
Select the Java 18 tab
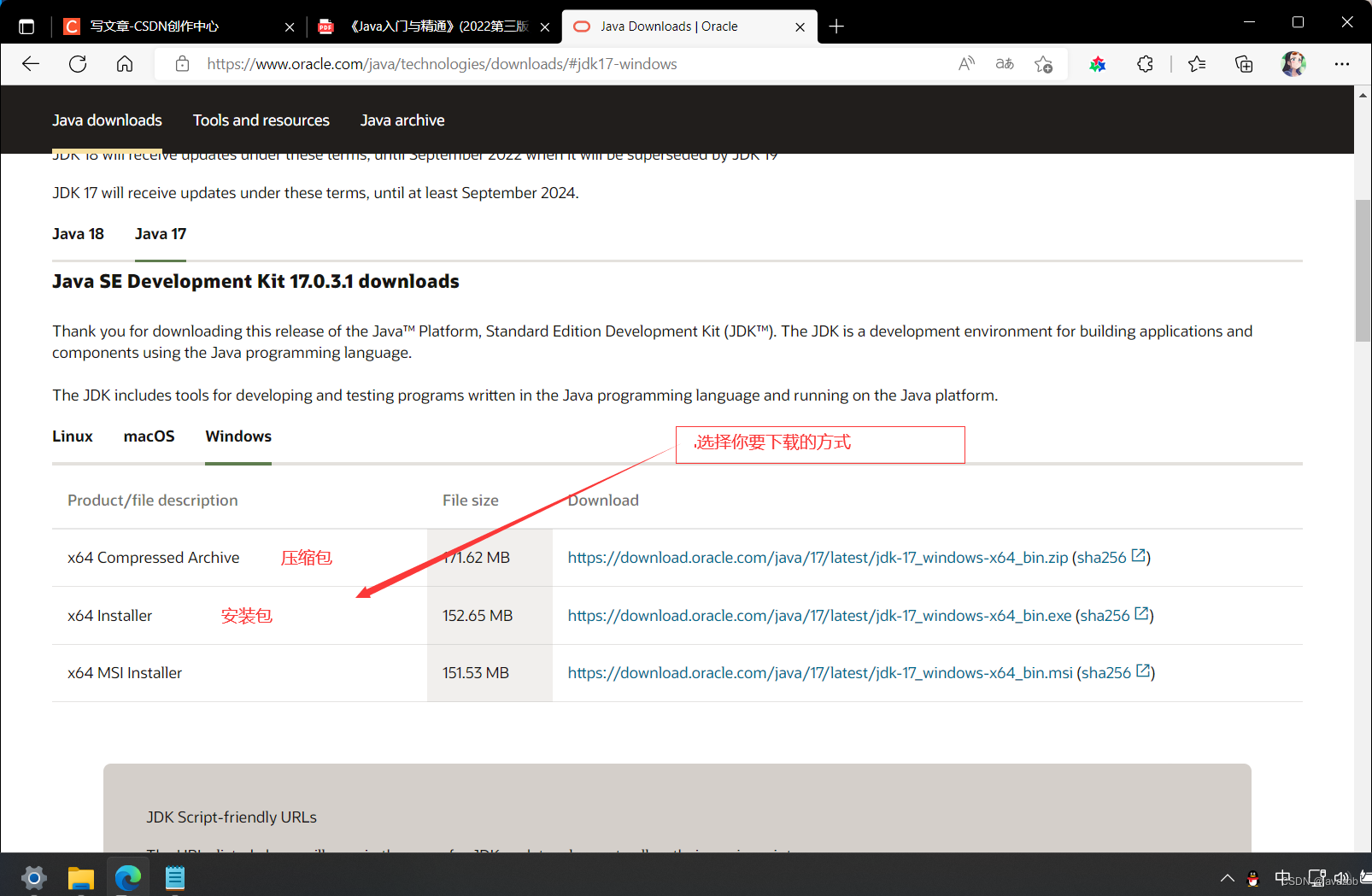pos(78,234)
